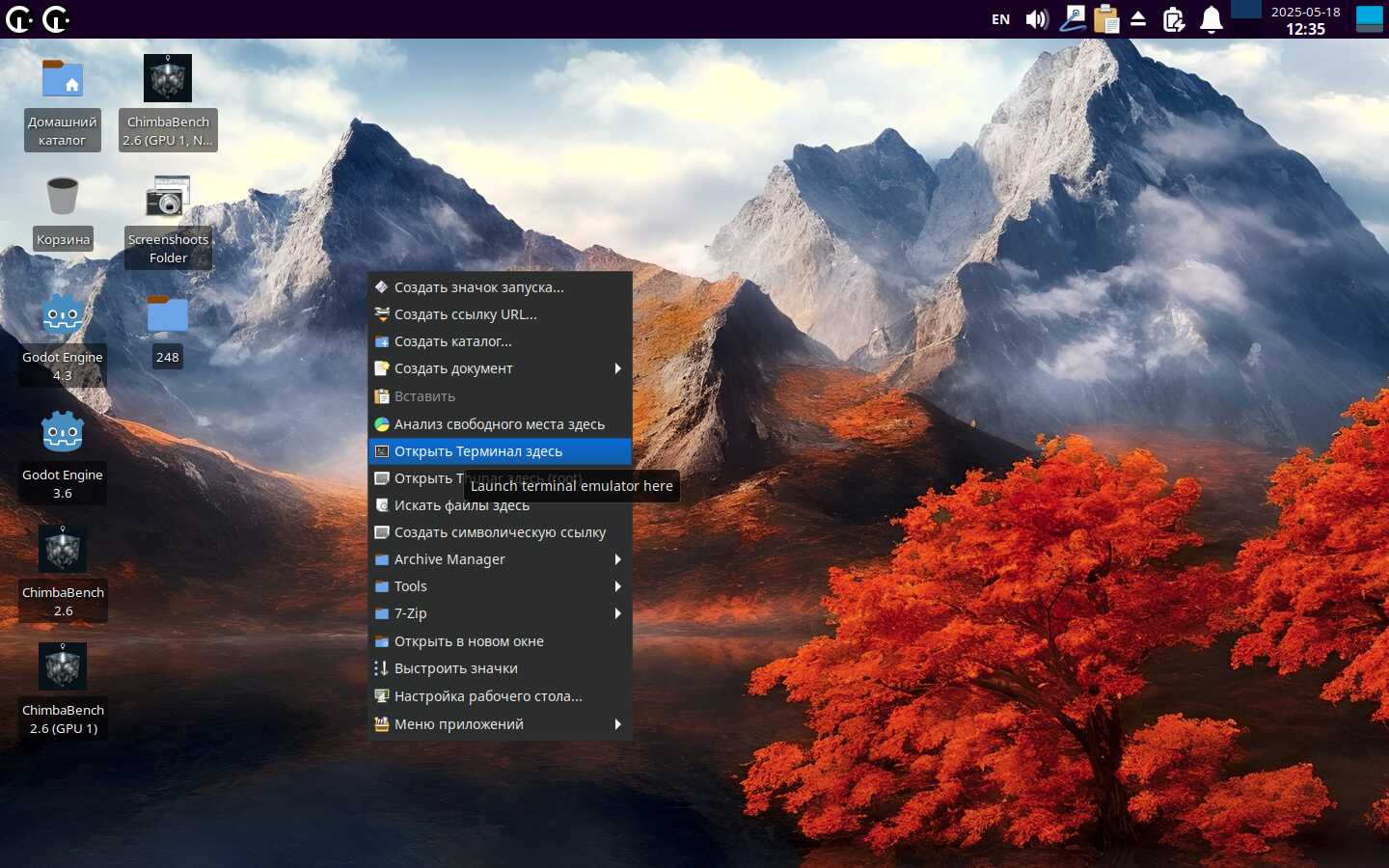
Task: Click the date and time clock
Action: pyautogui.click(x=1305, y=19)
